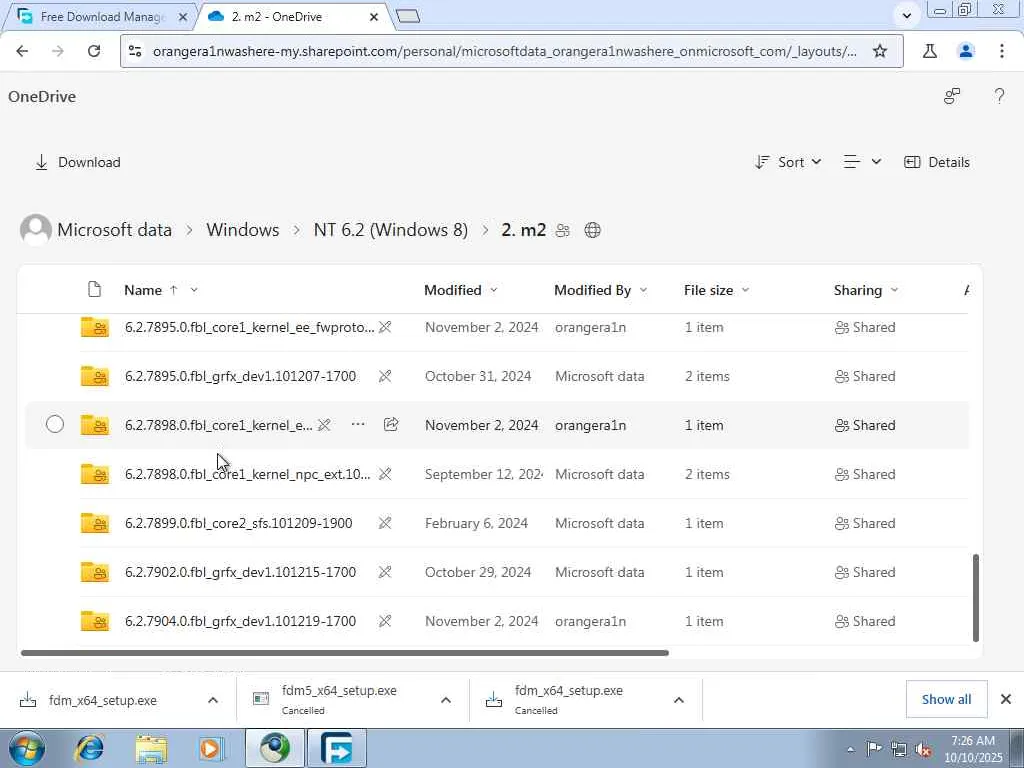The height and width of the screenshot is (768, 1024).
Task: Open the Chrome three-dot menu
Action: tap(1002, 51)
